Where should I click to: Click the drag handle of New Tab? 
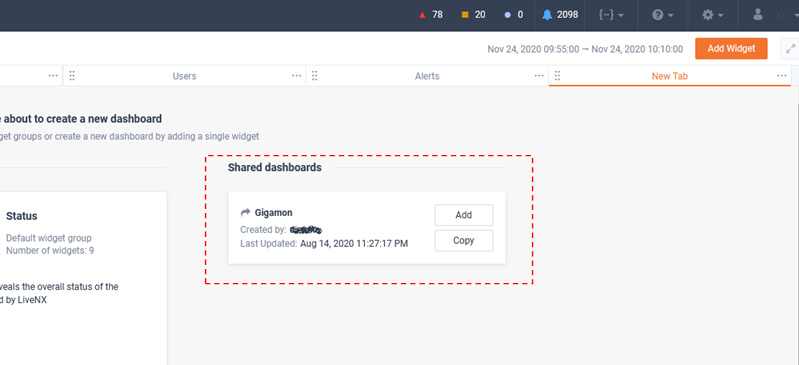pos(557,76)
